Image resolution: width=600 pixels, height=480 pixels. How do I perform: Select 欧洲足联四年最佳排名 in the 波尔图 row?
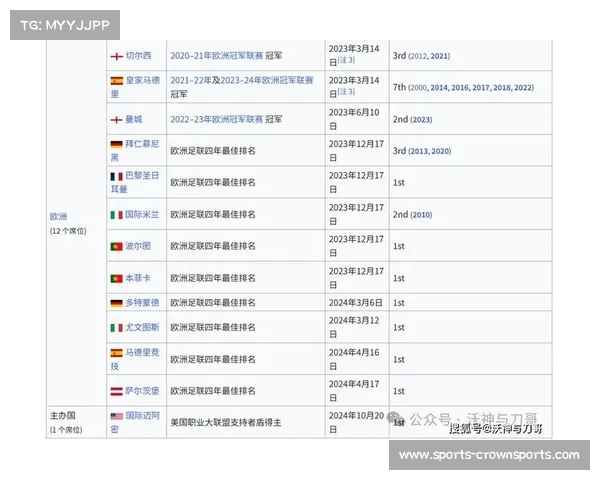click(x=213, y=246)
